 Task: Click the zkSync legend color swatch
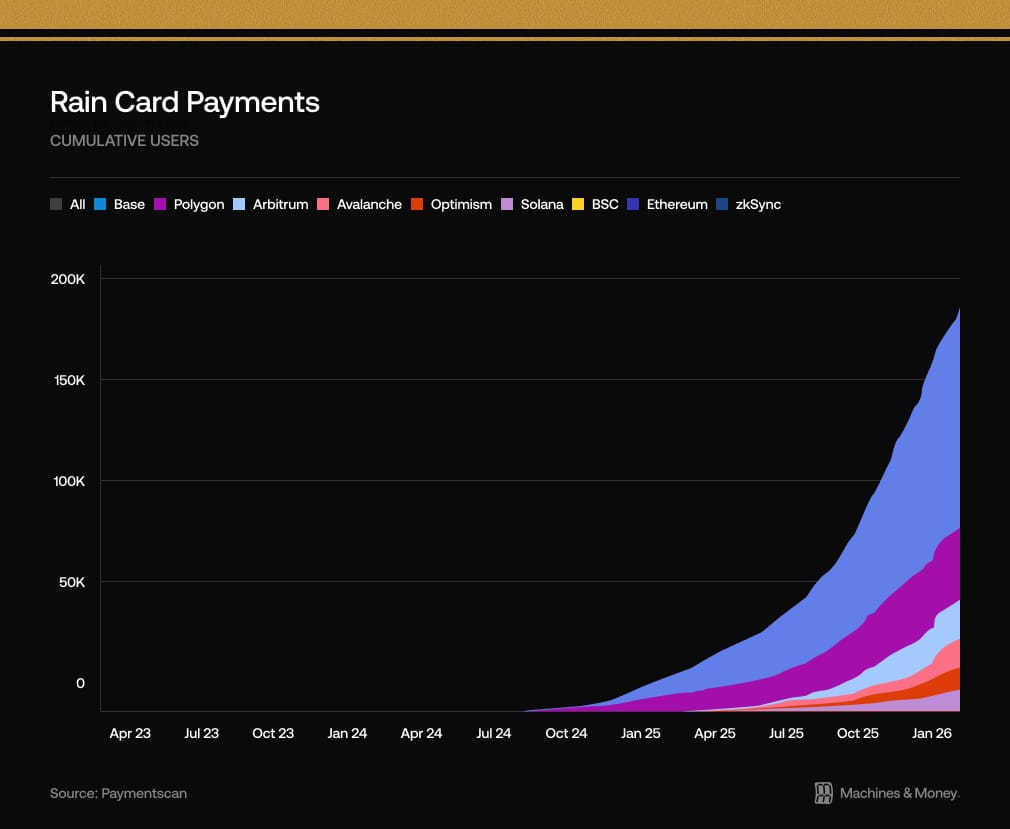[x=722, y=204]
